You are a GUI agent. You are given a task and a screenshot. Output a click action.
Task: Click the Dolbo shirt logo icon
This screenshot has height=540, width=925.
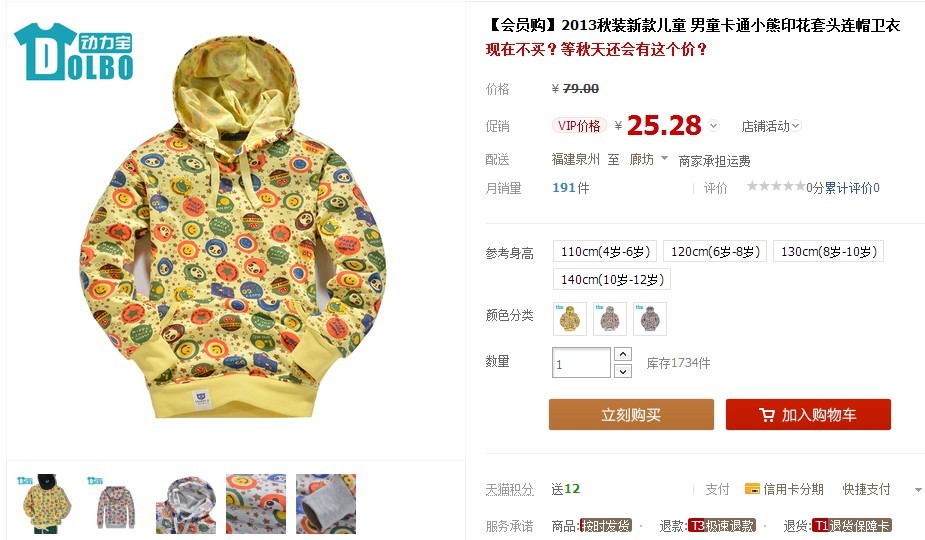coord(73,52)
